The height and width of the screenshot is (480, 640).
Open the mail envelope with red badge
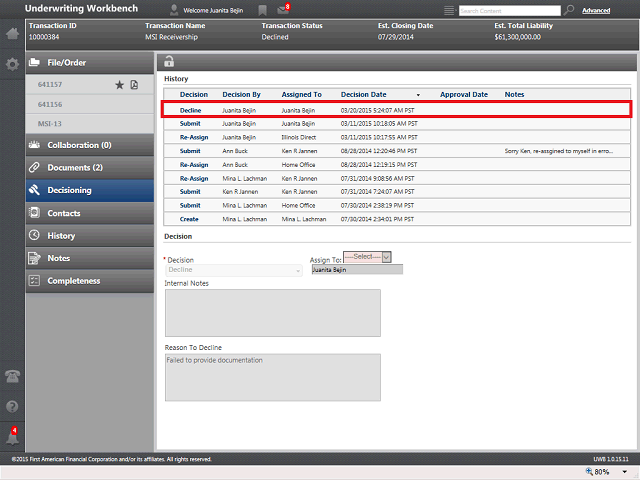click(x=283, y=9)
